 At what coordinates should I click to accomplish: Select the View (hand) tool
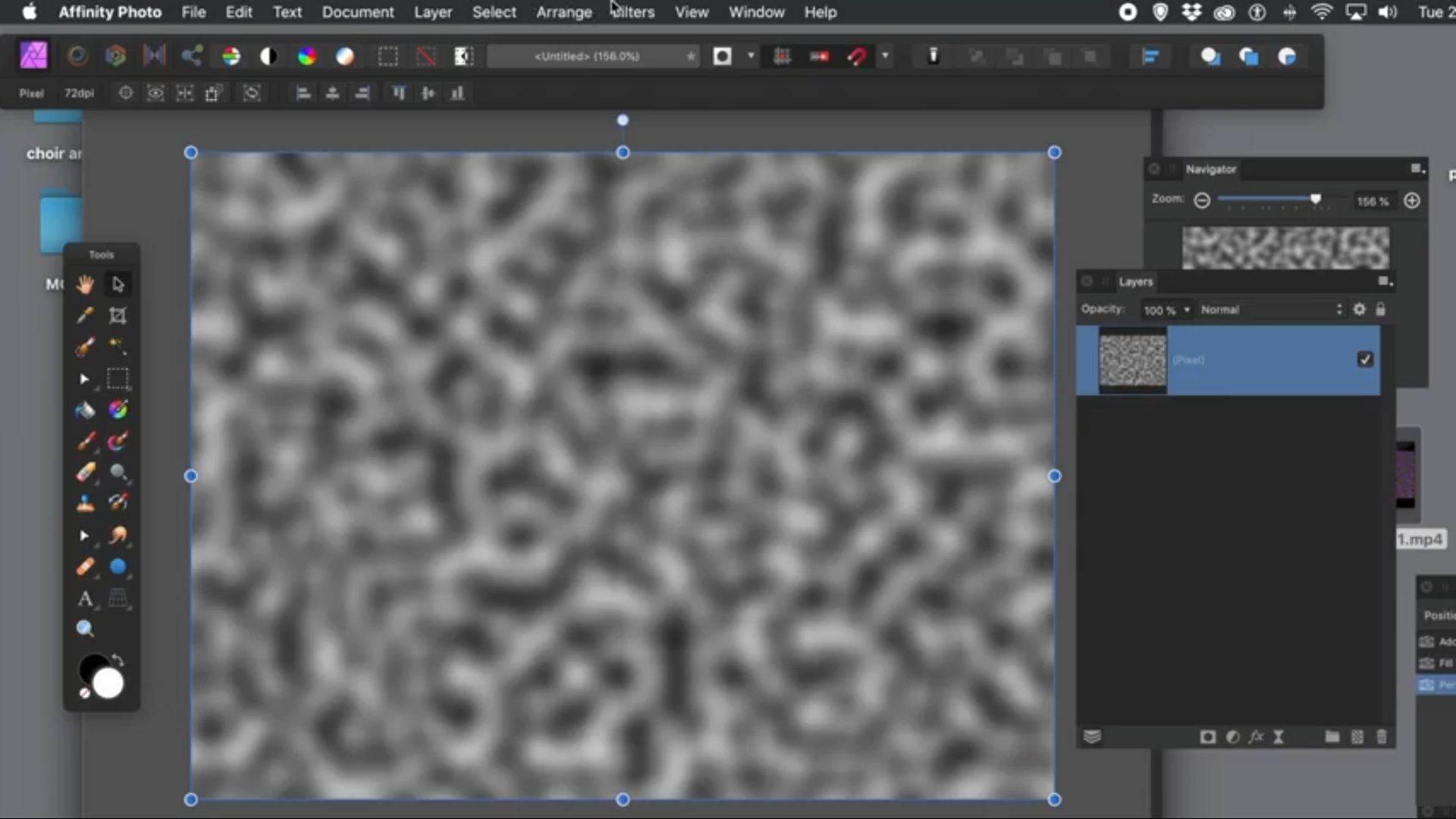[x=85, y=284]
